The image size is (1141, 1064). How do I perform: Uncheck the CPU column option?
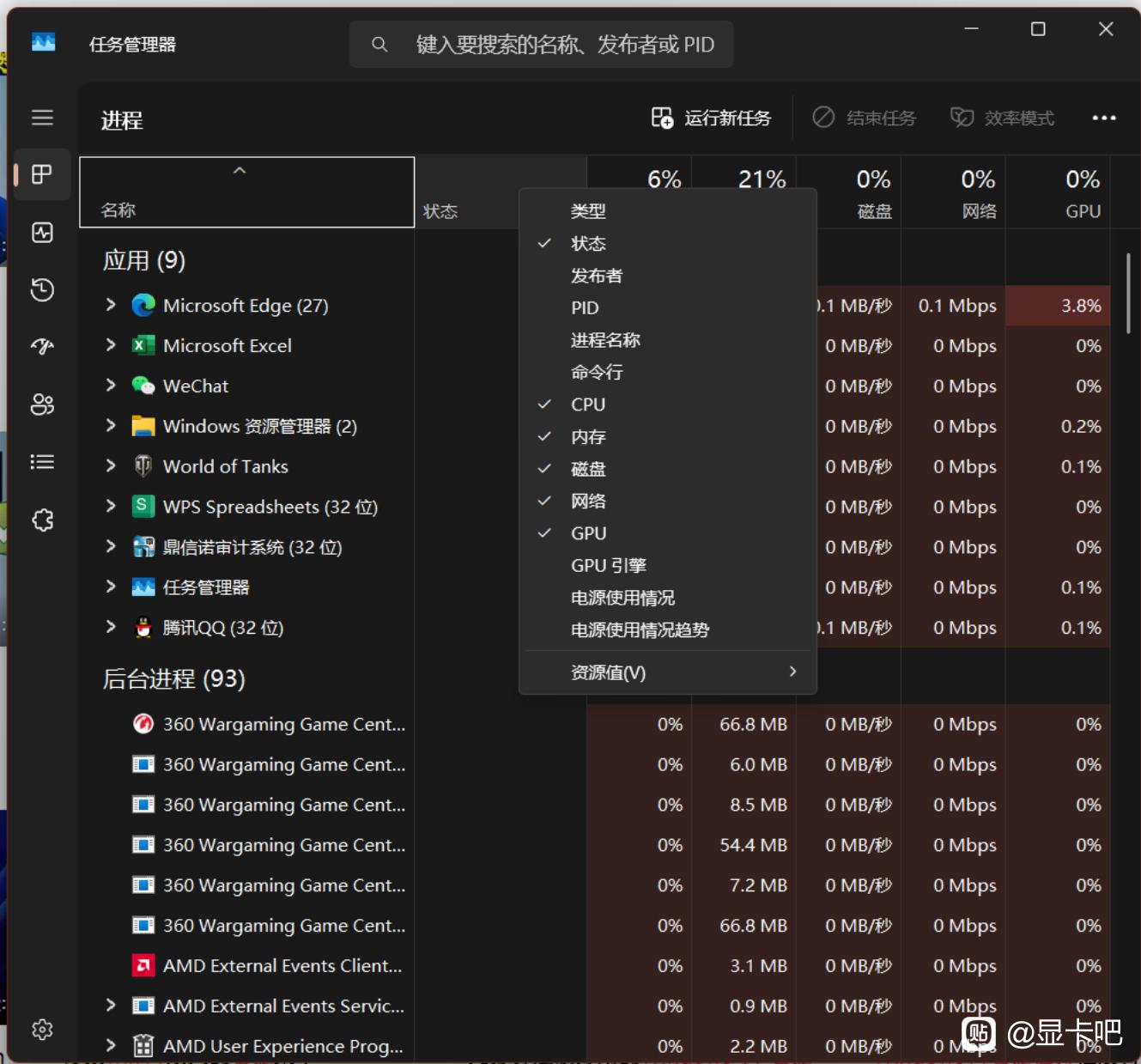[667, 404]
